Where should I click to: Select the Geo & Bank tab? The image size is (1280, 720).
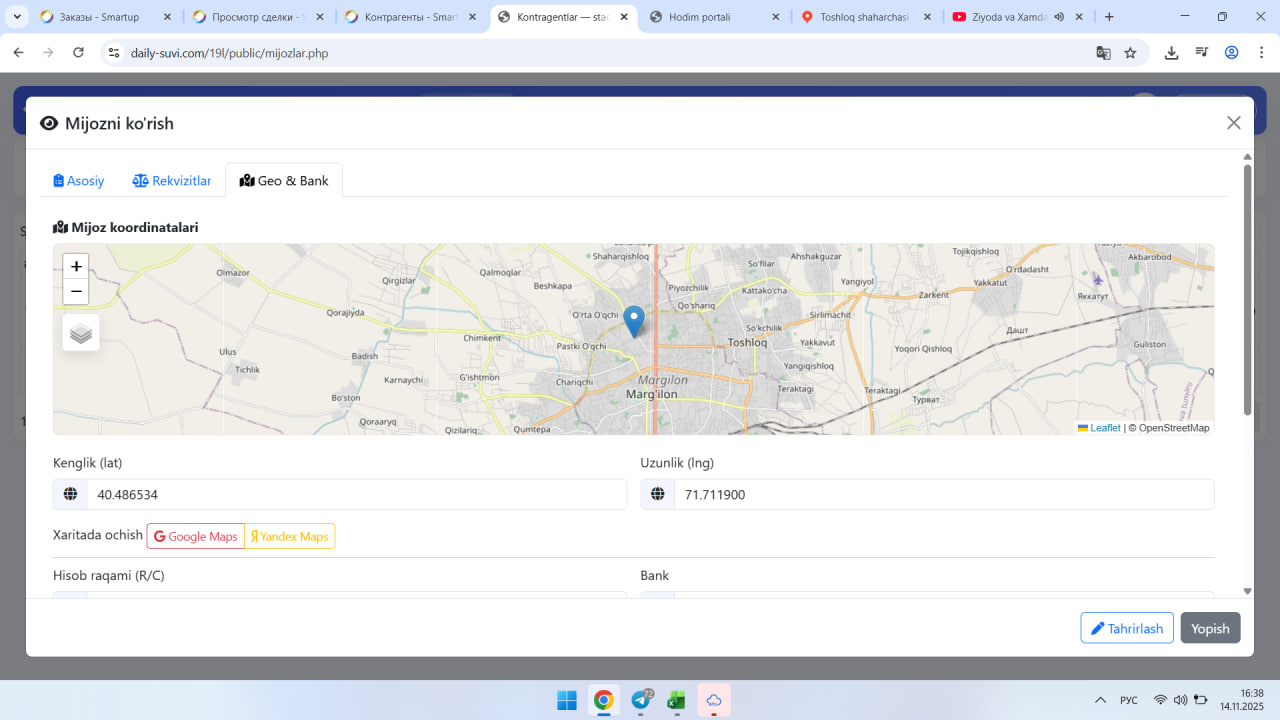284,181
